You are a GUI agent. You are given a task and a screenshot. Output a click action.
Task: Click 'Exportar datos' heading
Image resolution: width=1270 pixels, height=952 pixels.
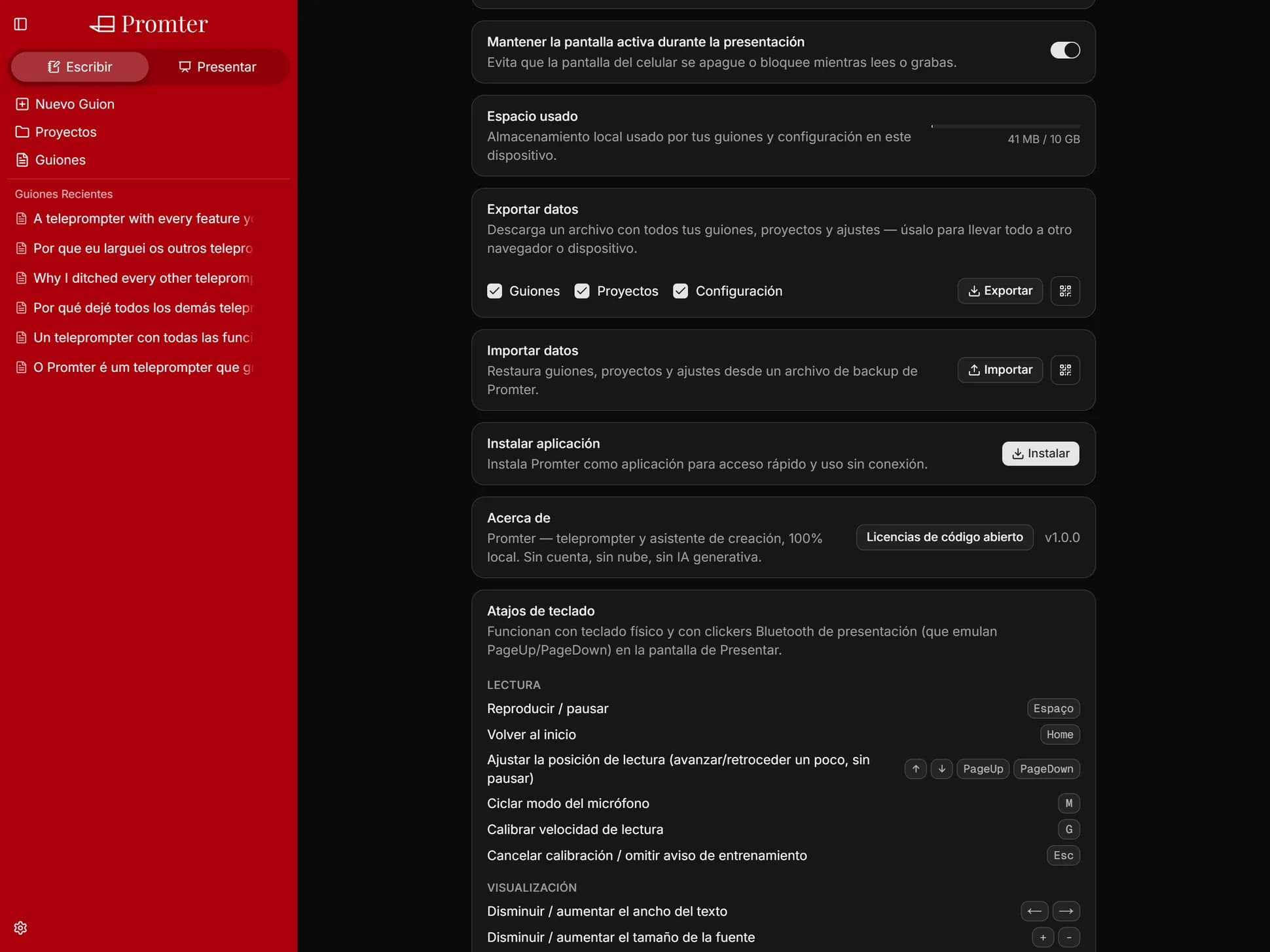[532, 210]
